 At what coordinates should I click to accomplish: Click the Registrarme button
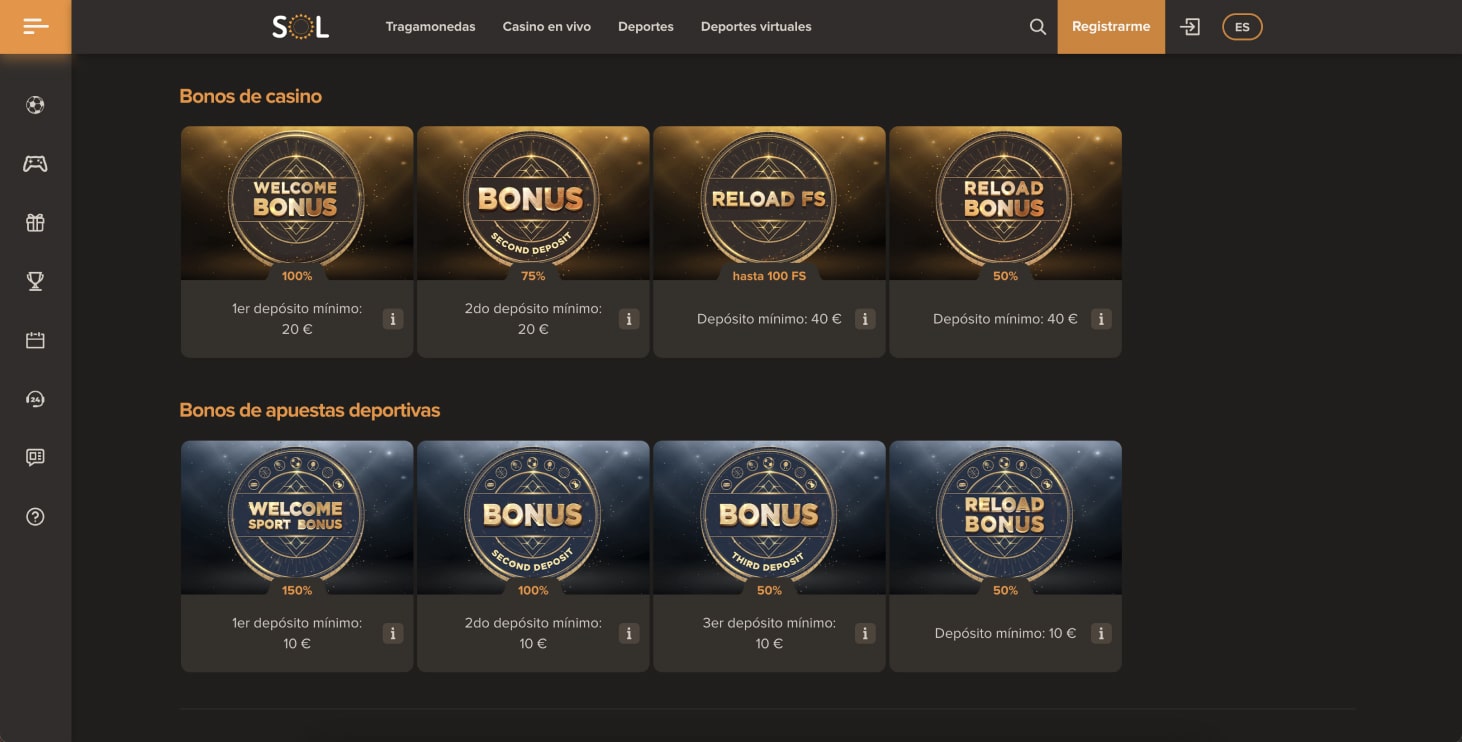[x=1111, y=27]
